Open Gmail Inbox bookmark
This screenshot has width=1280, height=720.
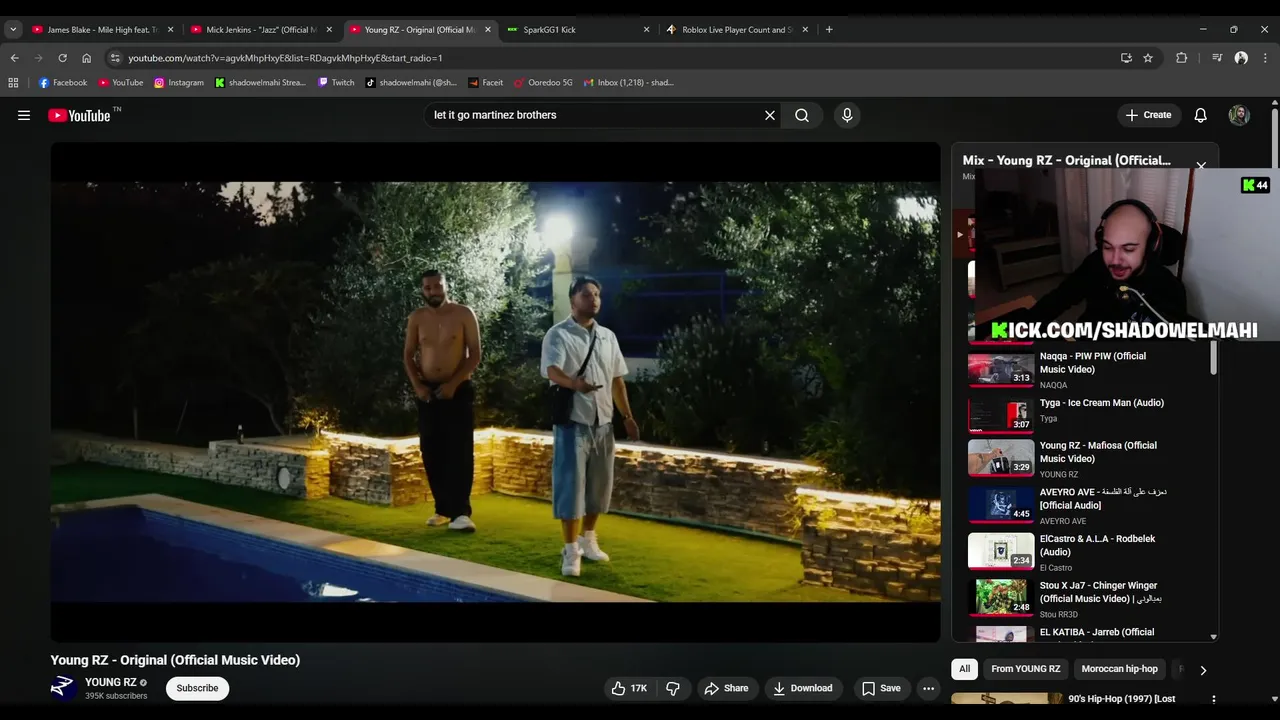629,83
